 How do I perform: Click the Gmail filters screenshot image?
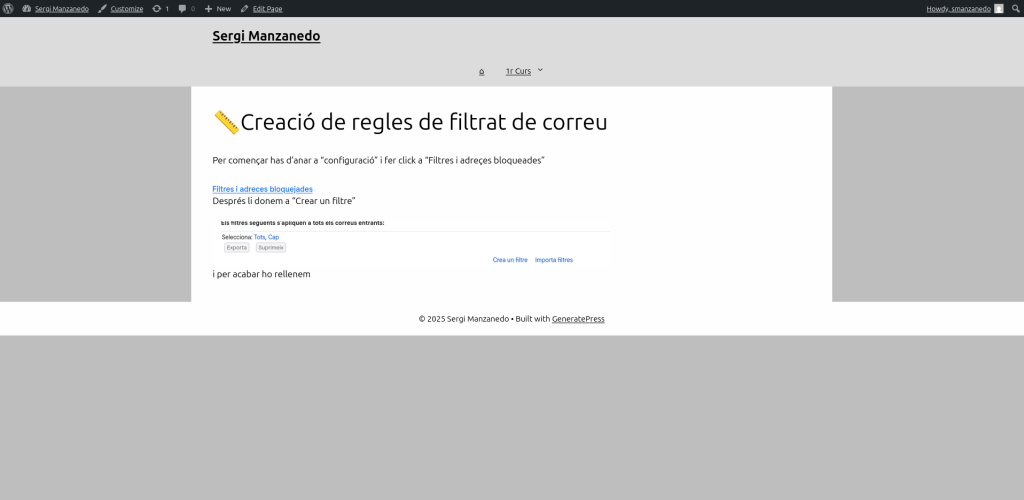[410, 242]
